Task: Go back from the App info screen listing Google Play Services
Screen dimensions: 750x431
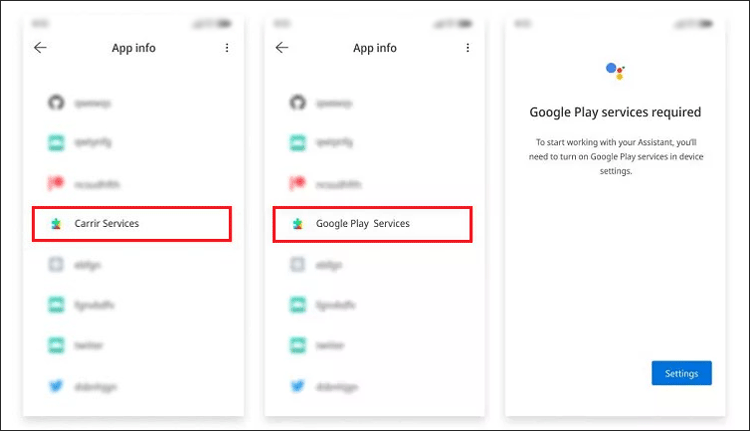Action: (282, 47)
